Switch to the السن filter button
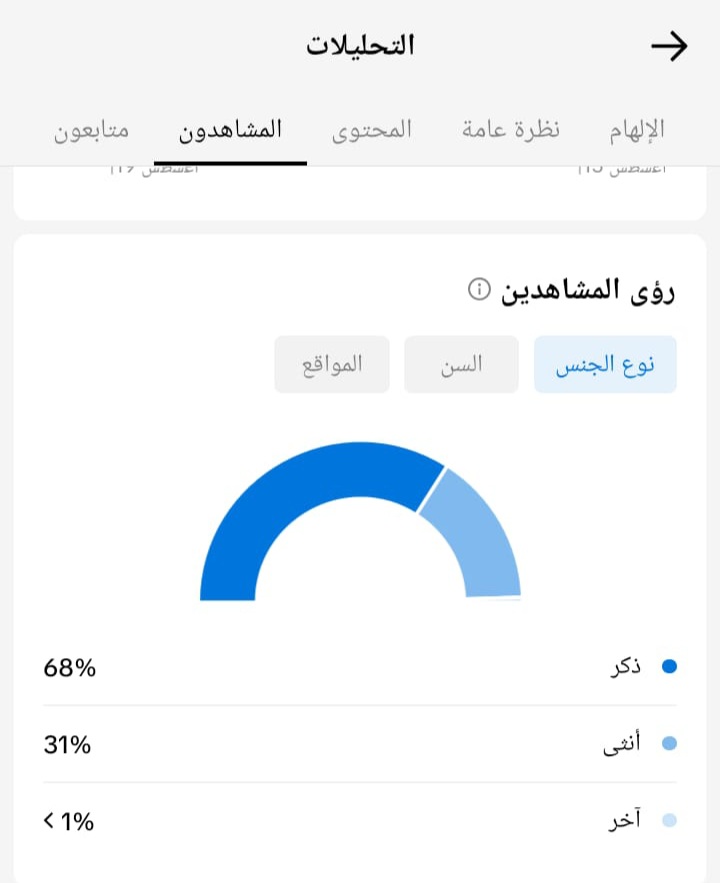The width and height of the screenshot is (720, 883). 461,364
